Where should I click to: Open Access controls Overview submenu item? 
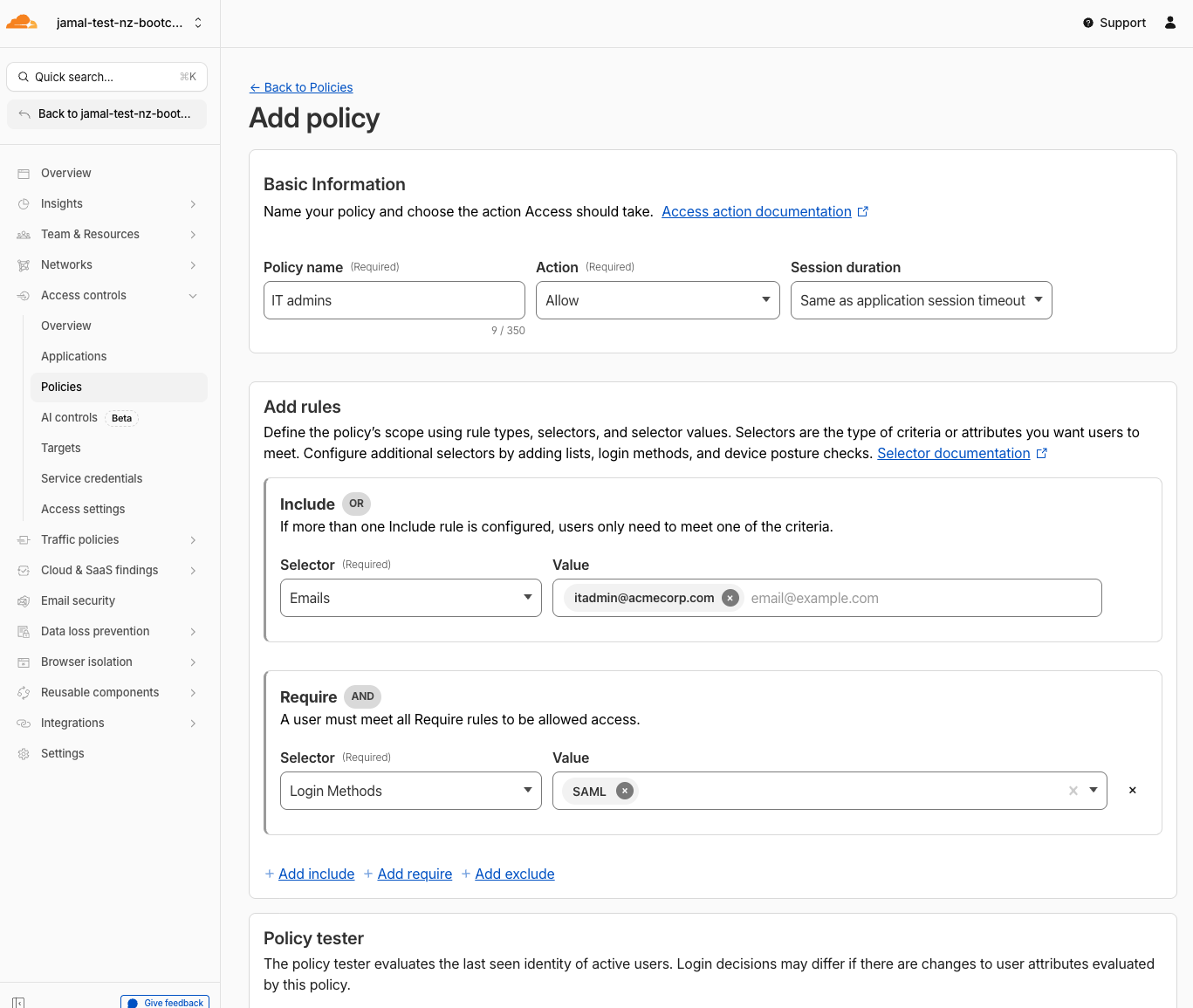[x=119, y=326]
